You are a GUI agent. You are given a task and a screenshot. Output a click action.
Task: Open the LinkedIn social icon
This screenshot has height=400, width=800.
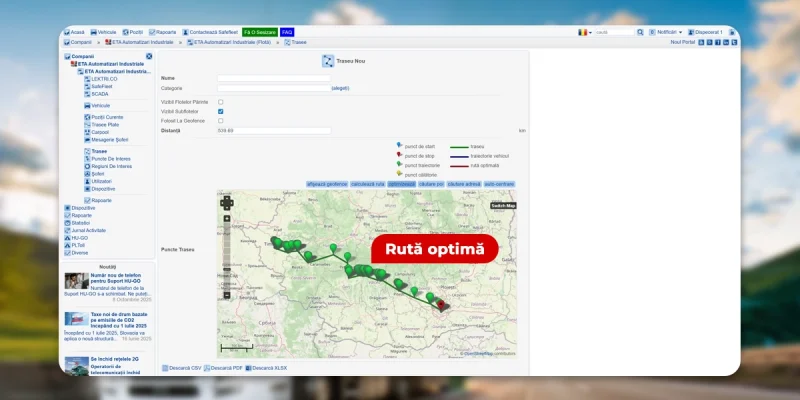(726, 42)
